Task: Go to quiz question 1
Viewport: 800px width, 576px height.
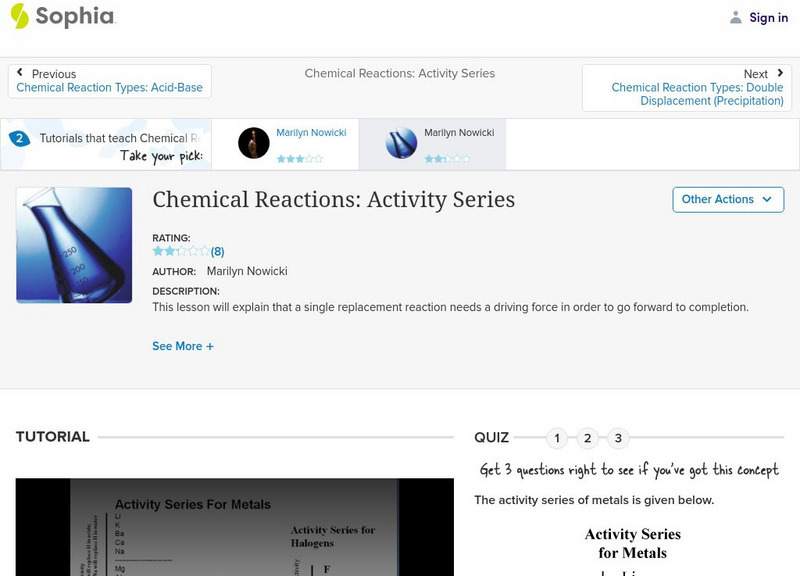Action: (557, 438)
